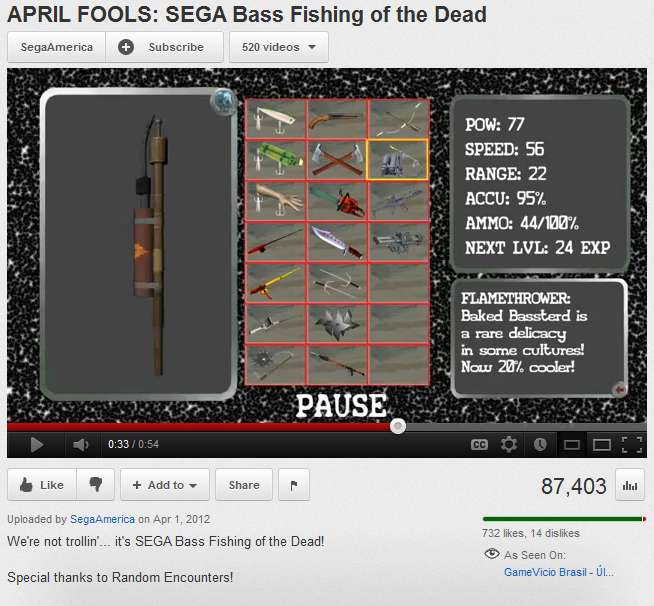Toggle closed captions CC
Screen dimensions: 654x606
tap(479, 445)
